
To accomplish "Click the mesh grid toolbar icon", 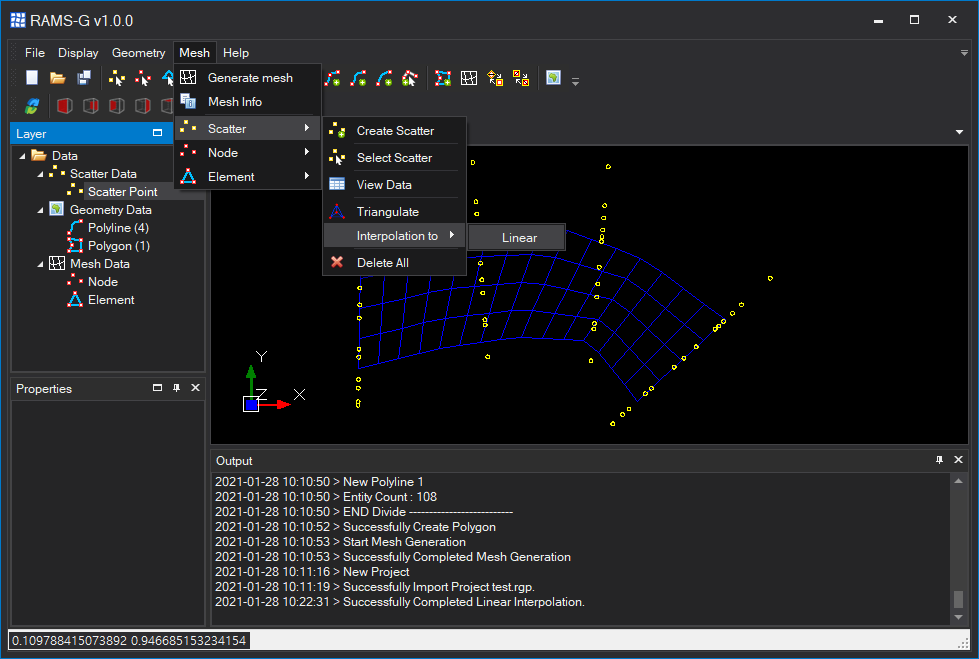I will coord(469,78).
